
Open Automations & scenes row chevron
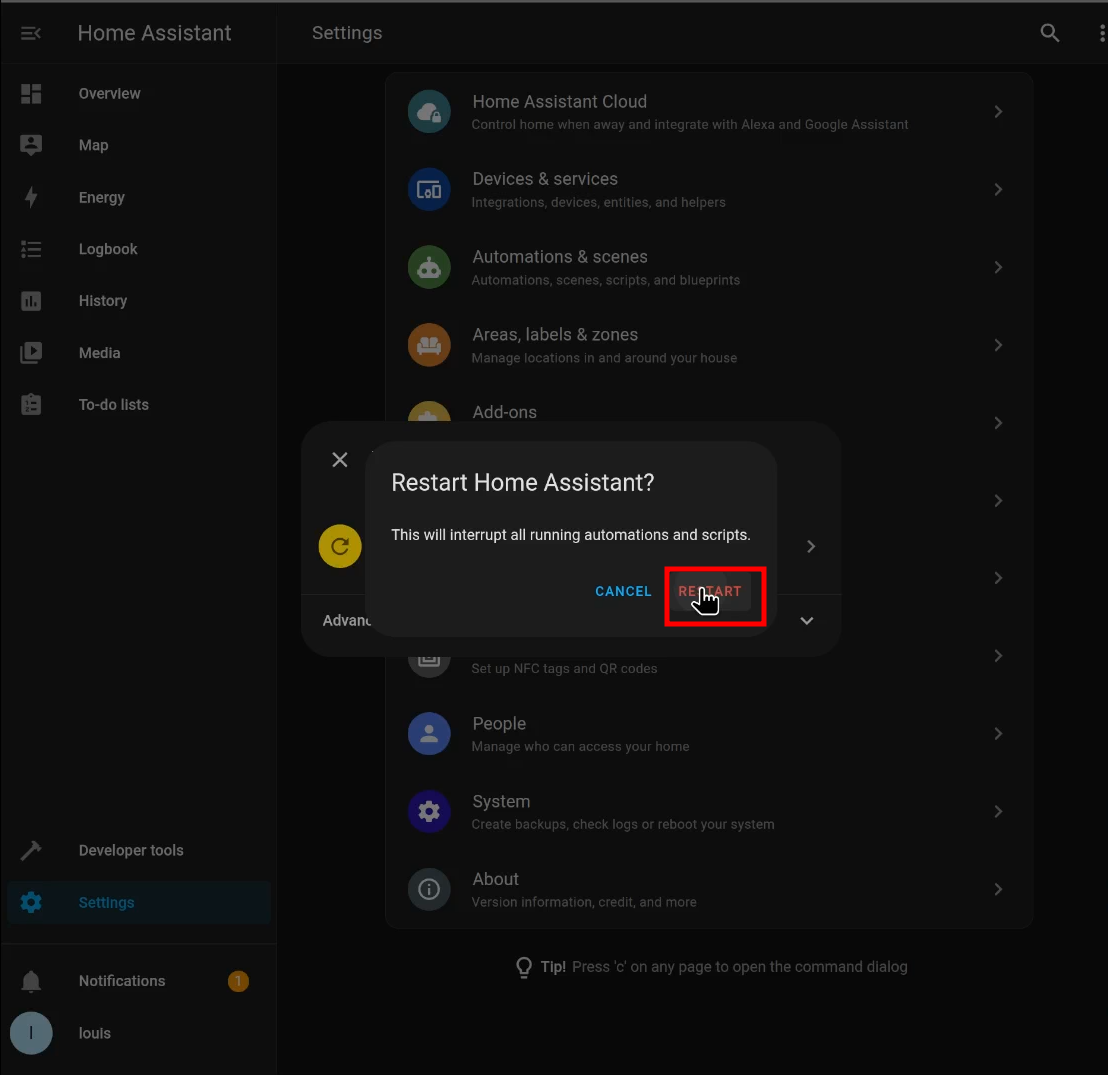click(x=998, y=267)
